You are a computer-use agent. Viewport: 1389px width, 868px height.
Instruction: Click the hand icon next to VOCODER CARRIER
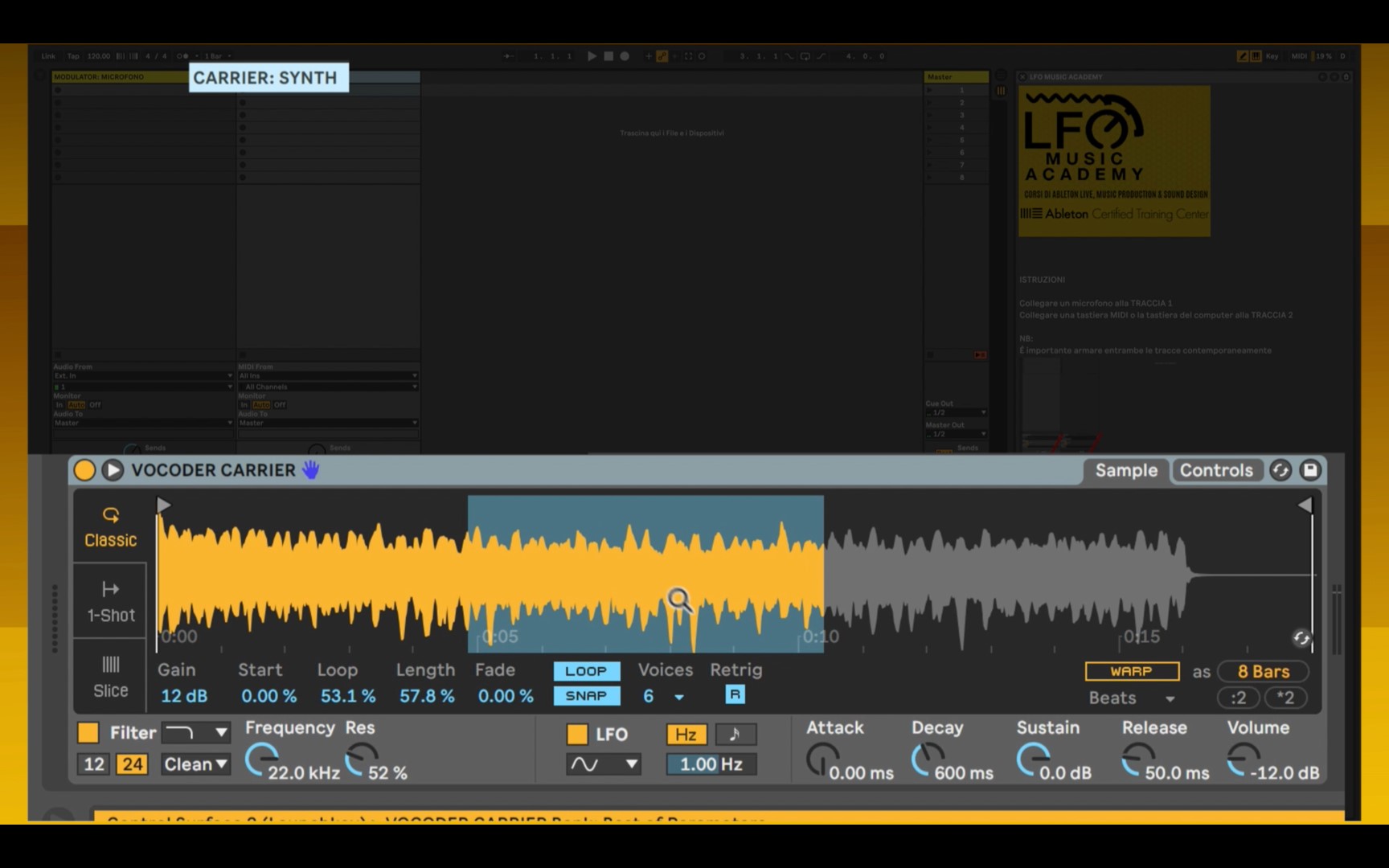(x=311, y=470)
